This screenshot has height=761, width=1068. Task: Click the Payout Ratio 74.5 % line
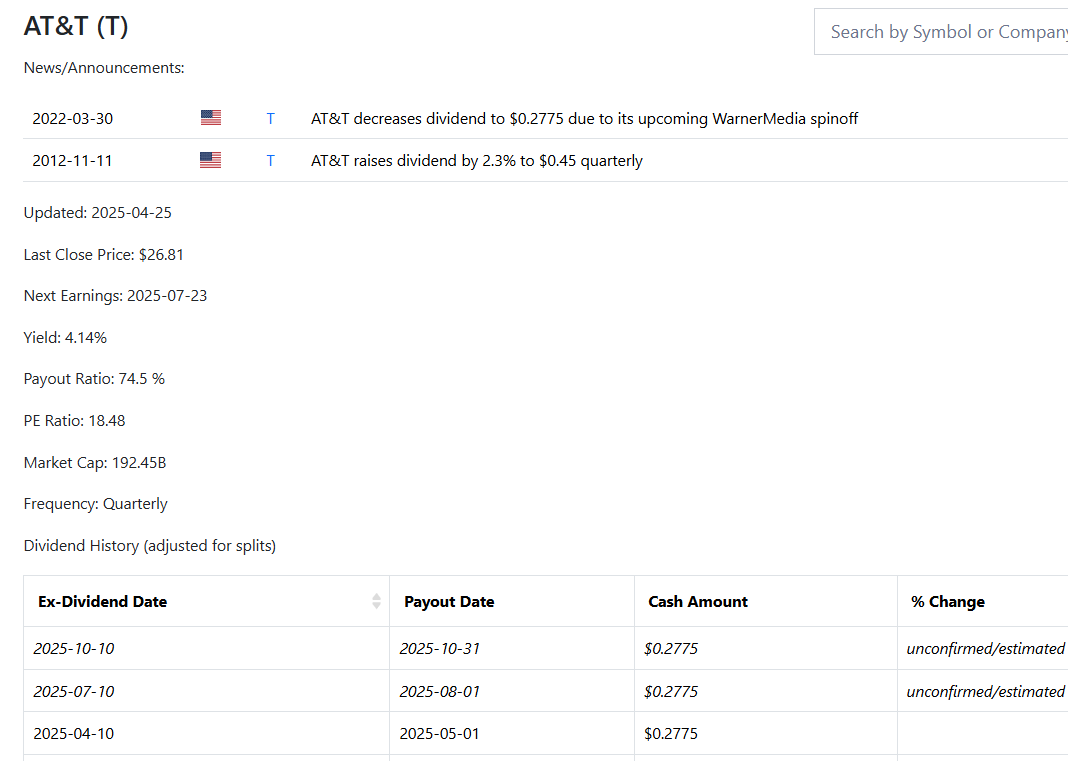[x=94, y=379]
